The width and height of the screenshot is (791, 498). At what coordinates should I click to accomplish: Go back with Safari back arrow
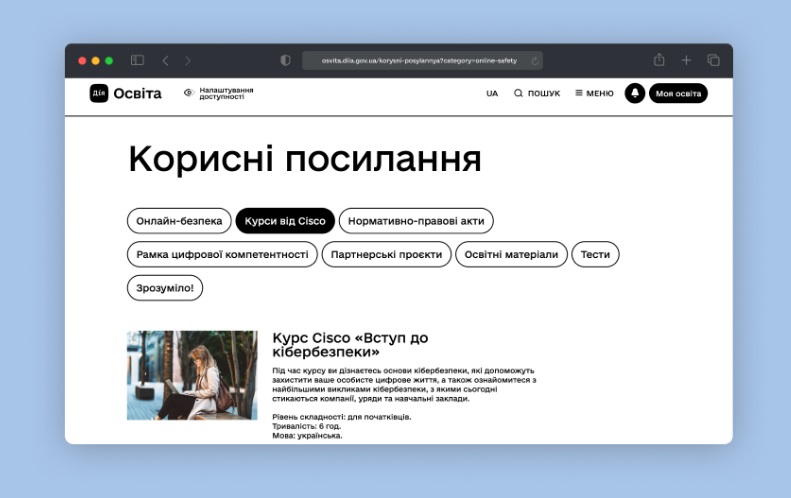click(166, 60)
